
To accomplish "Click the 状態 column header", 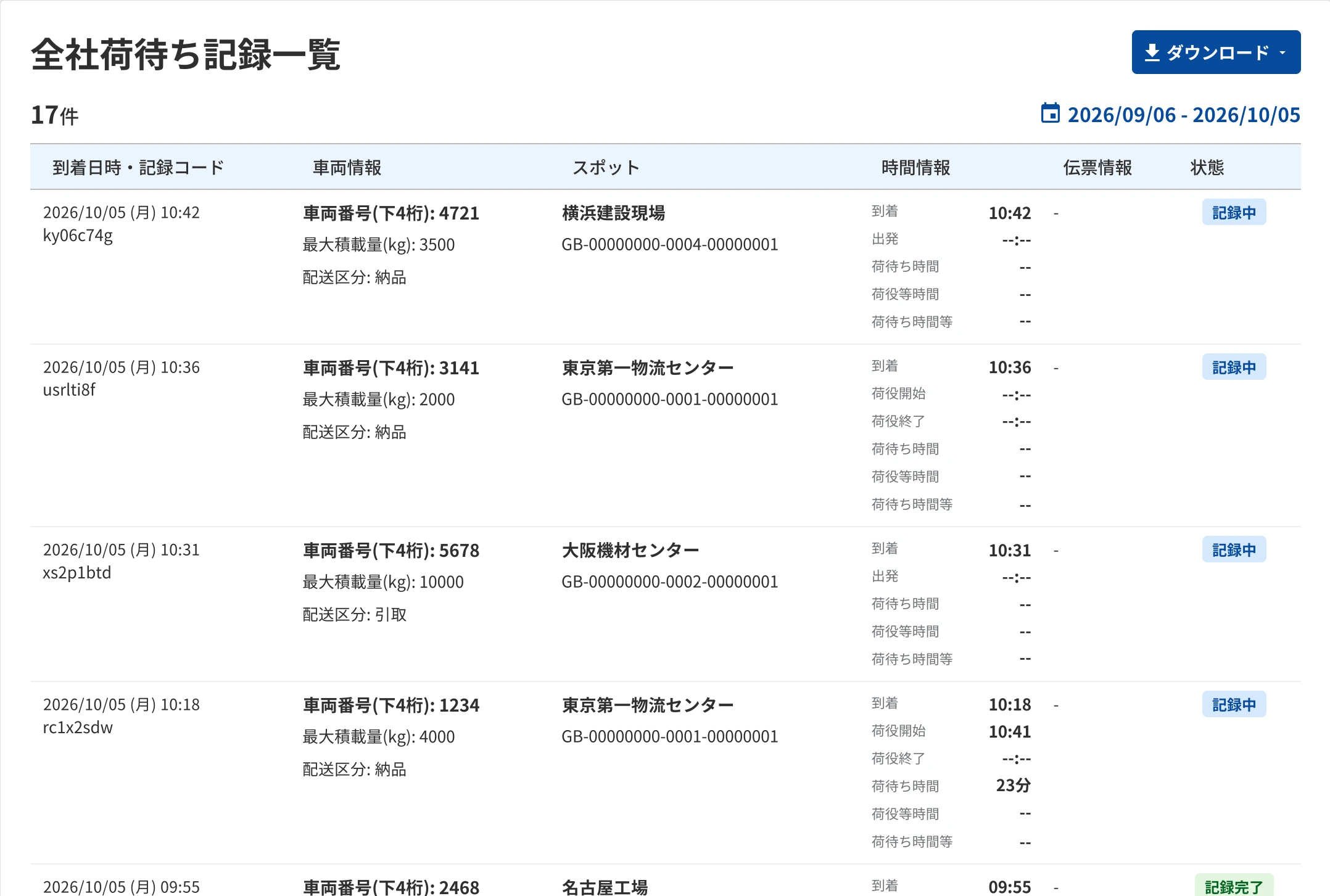I will coord(1207,167).
